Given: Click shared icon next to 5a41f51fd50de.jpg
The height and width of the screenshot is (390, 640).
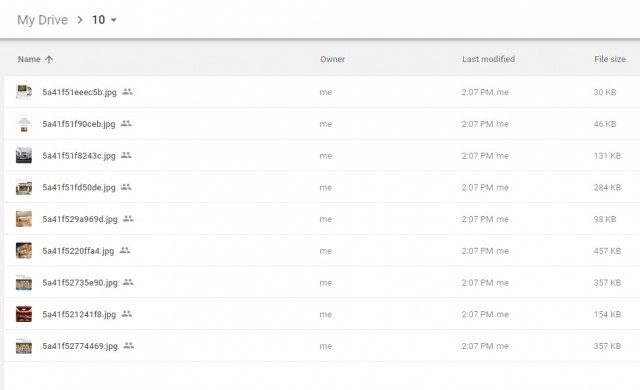Looking at the screenshot, I should click(x=126, y=187).
